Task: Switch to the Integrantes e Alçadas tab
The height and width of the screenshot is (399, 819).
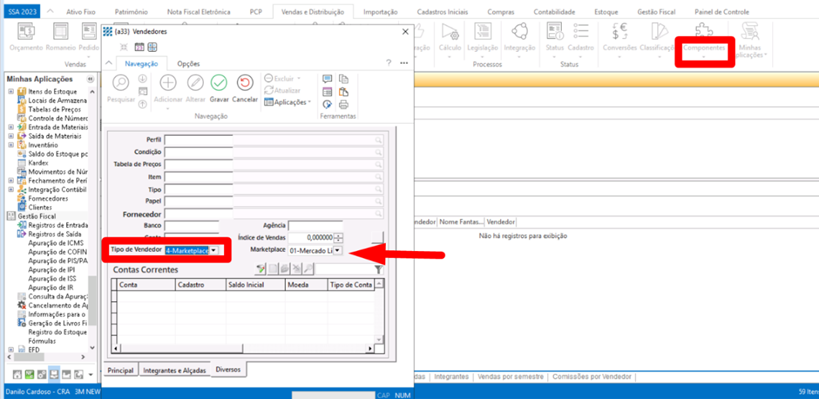Action: pyautogui.click(x=174, y=370)
